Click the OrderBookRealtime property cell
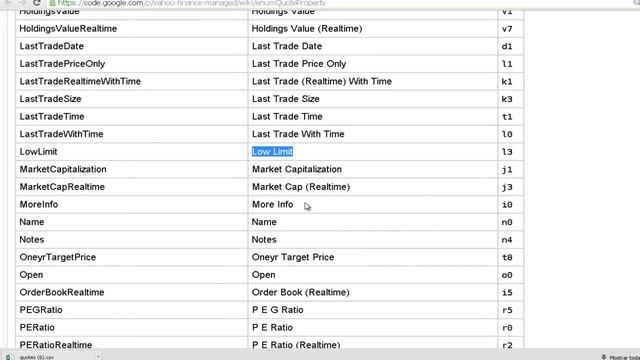Viewport: 640px width, 360px height. (x=132, y=292)
